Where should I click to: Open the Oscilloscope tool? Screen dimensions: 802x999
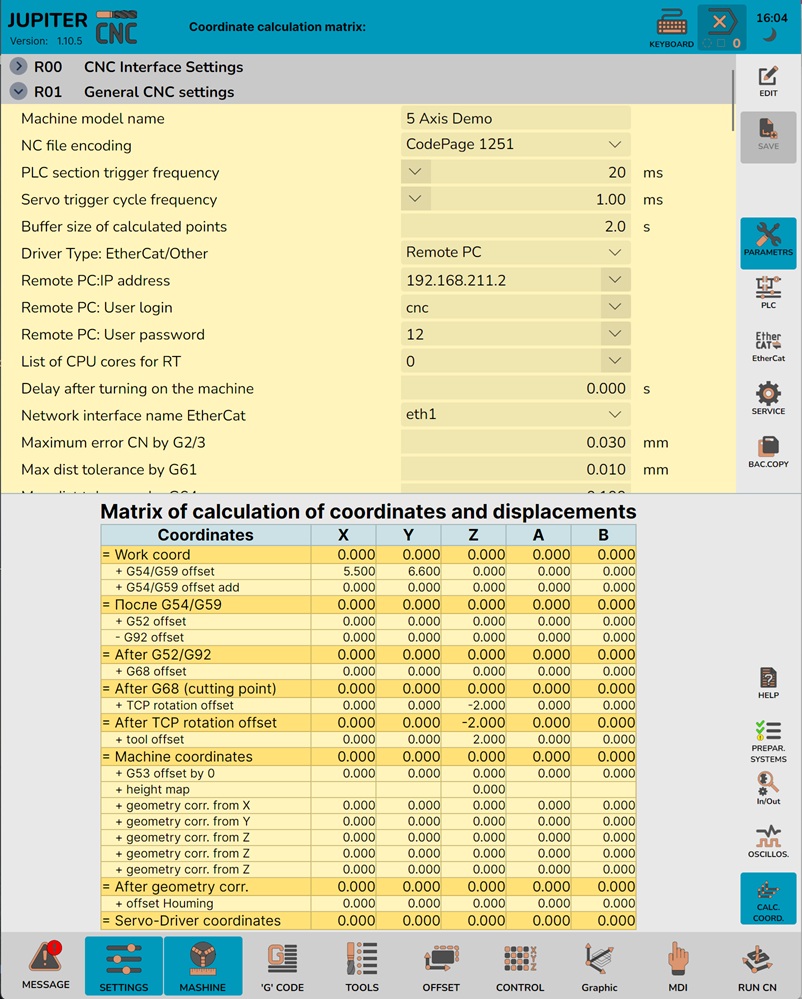click(x=768, y=841)
